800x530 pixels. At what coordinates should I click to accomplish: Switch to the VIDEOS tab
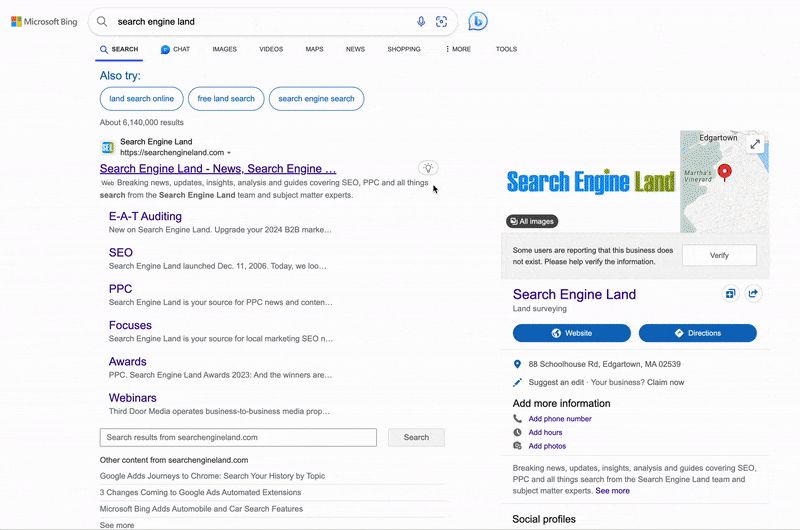click(x=271, y=49)
